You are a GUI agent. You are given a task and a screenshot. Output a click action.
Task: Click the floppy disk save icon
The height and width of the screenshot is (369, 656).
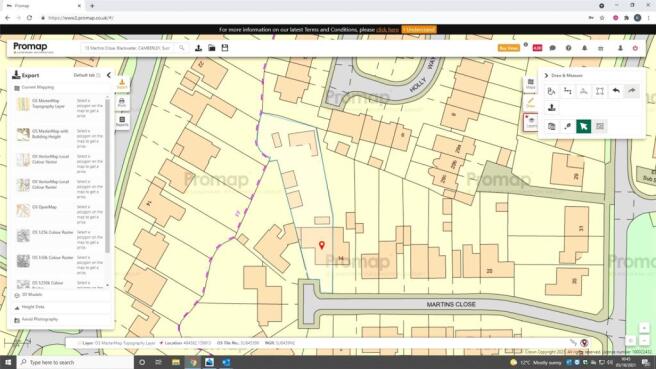pos(225,48)
